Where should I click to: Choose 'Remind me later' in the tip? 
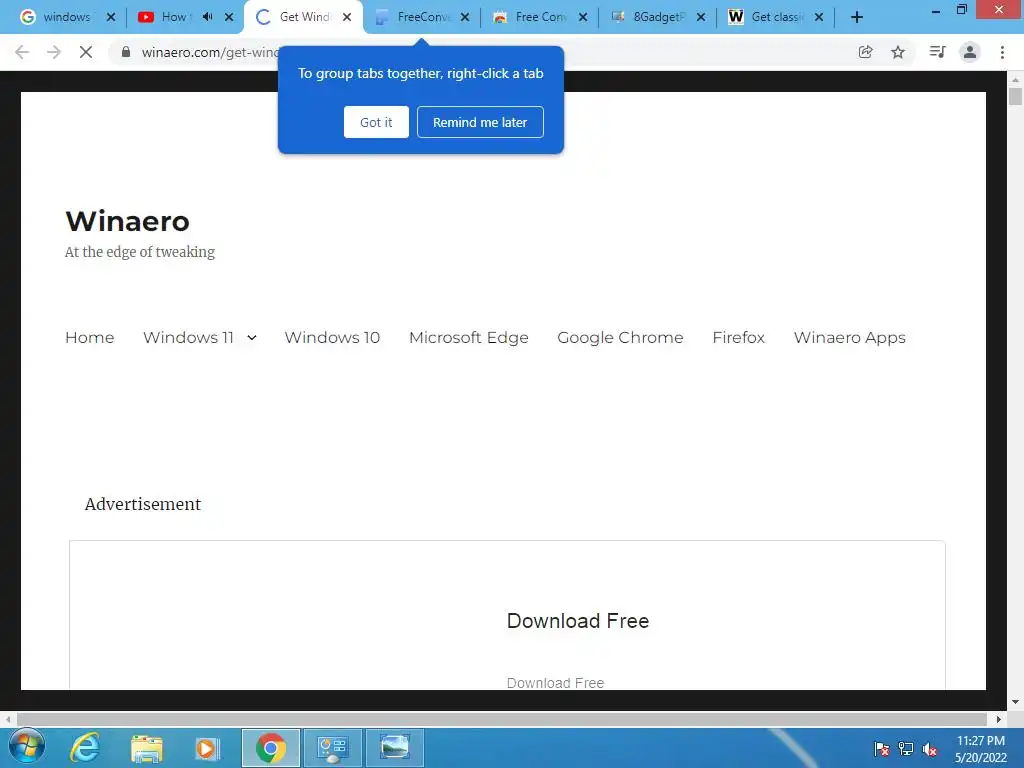coord(480,122)
